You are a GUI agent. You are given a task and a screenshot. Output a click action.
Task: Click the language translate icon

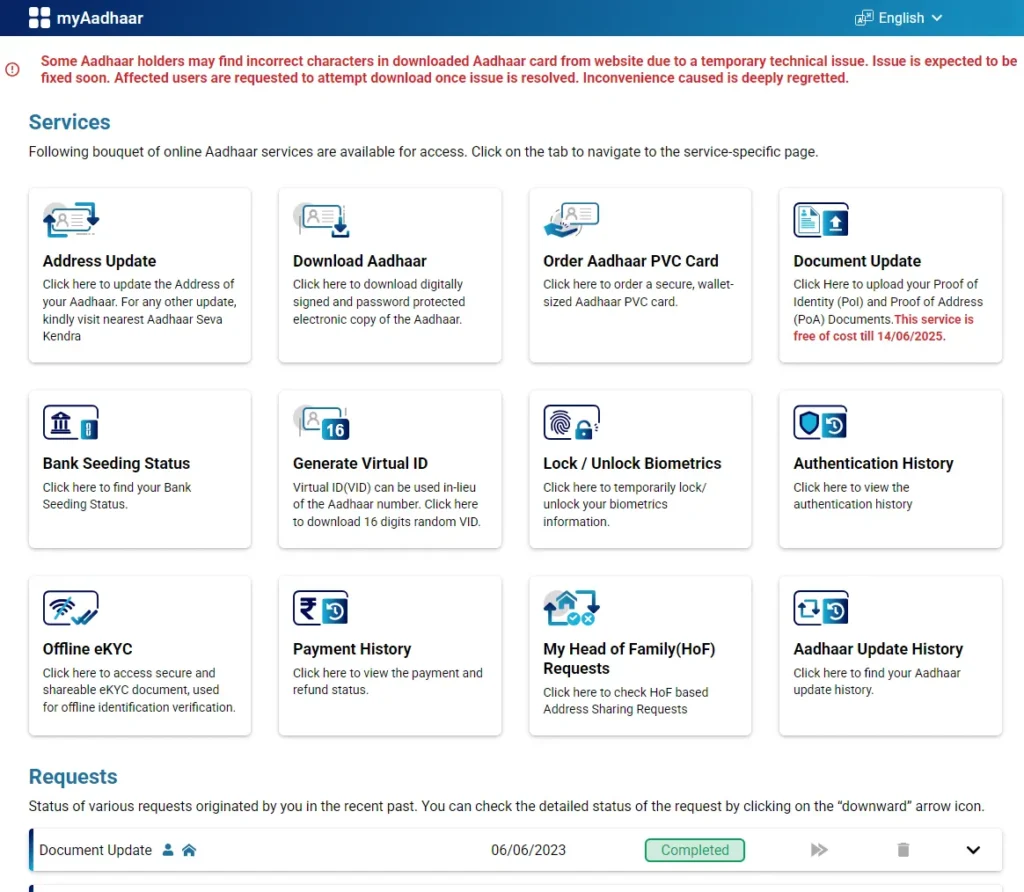click(863, 18)
